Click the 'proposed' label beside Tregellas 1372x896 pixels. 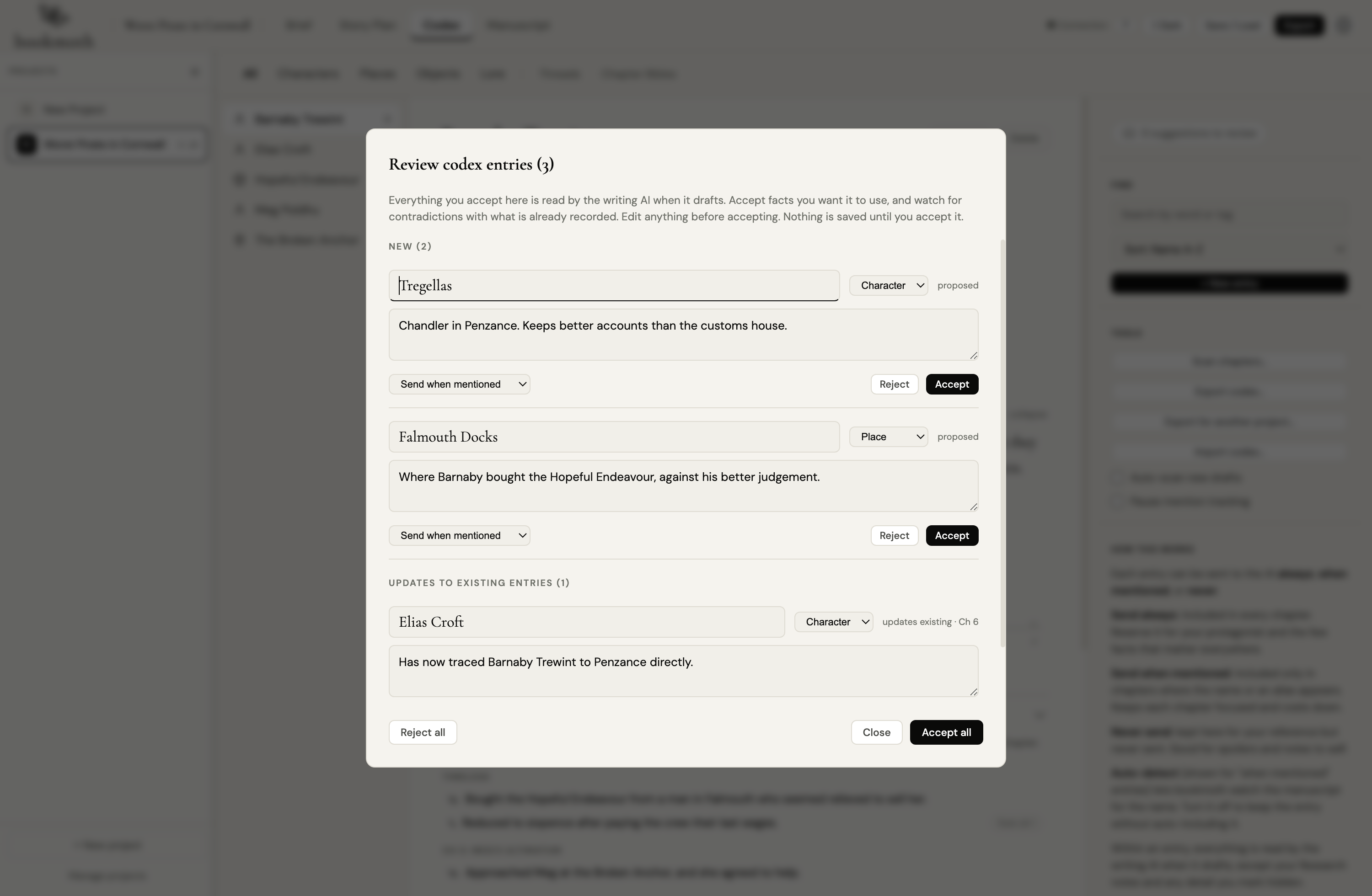[958, 285]
